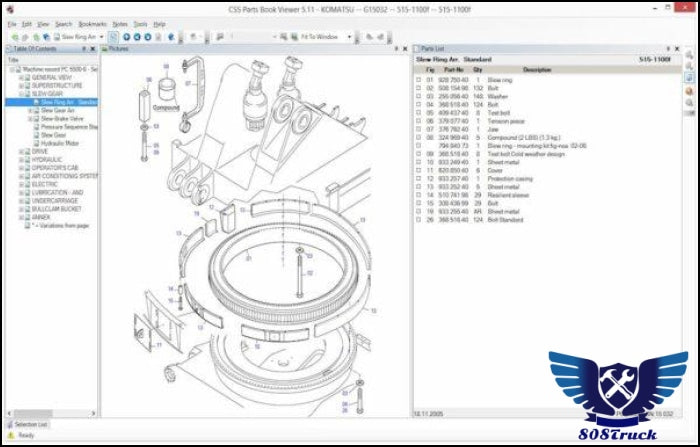Click the orange globe icon in right sidebar

click(x=689, y=91)
